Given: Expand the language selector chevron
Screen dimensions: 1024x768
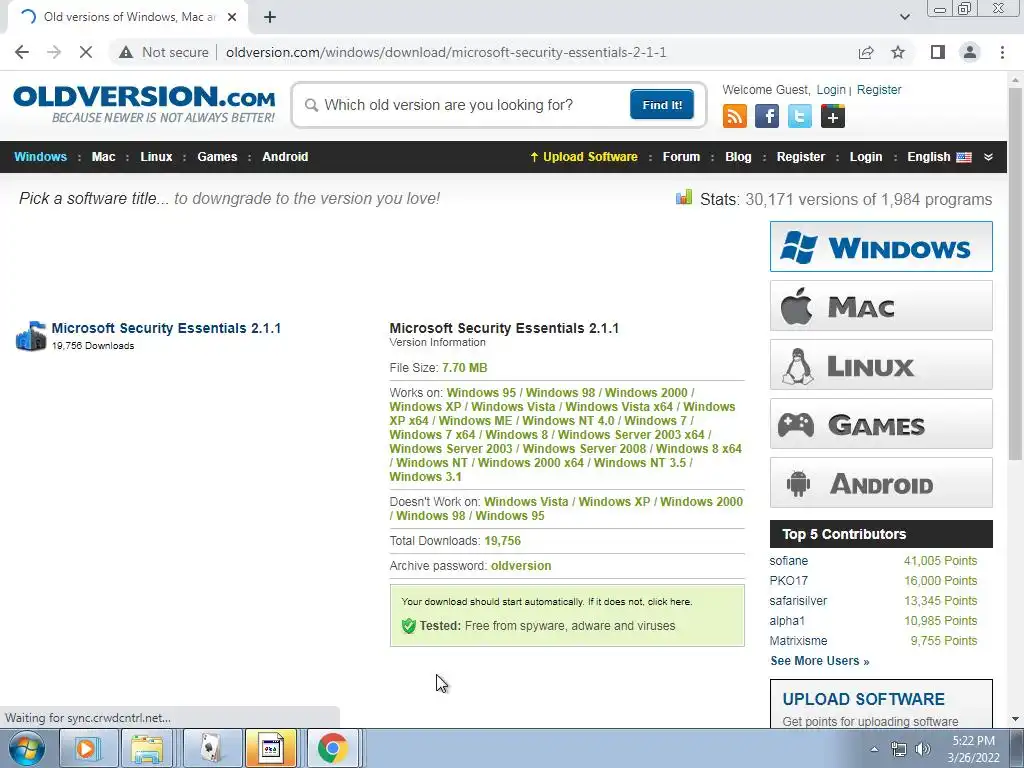Looking at the screenshot, I should click(x=988, y=157).
